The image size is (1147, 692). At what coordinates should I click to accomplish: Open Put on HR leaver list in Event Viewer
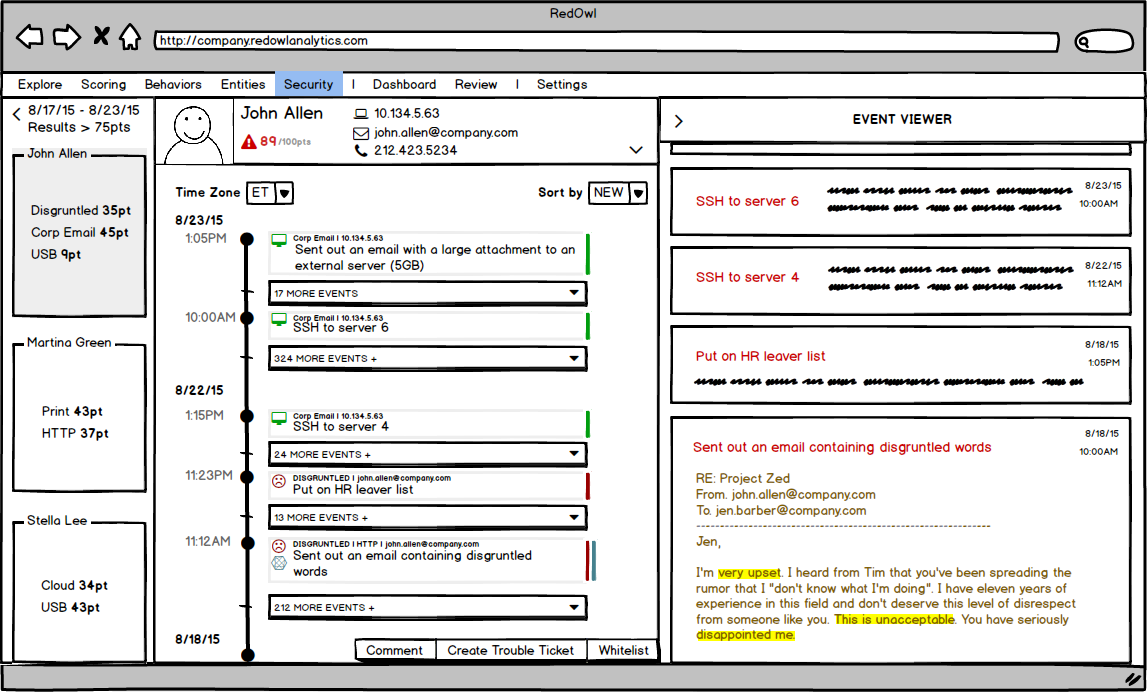900,364
